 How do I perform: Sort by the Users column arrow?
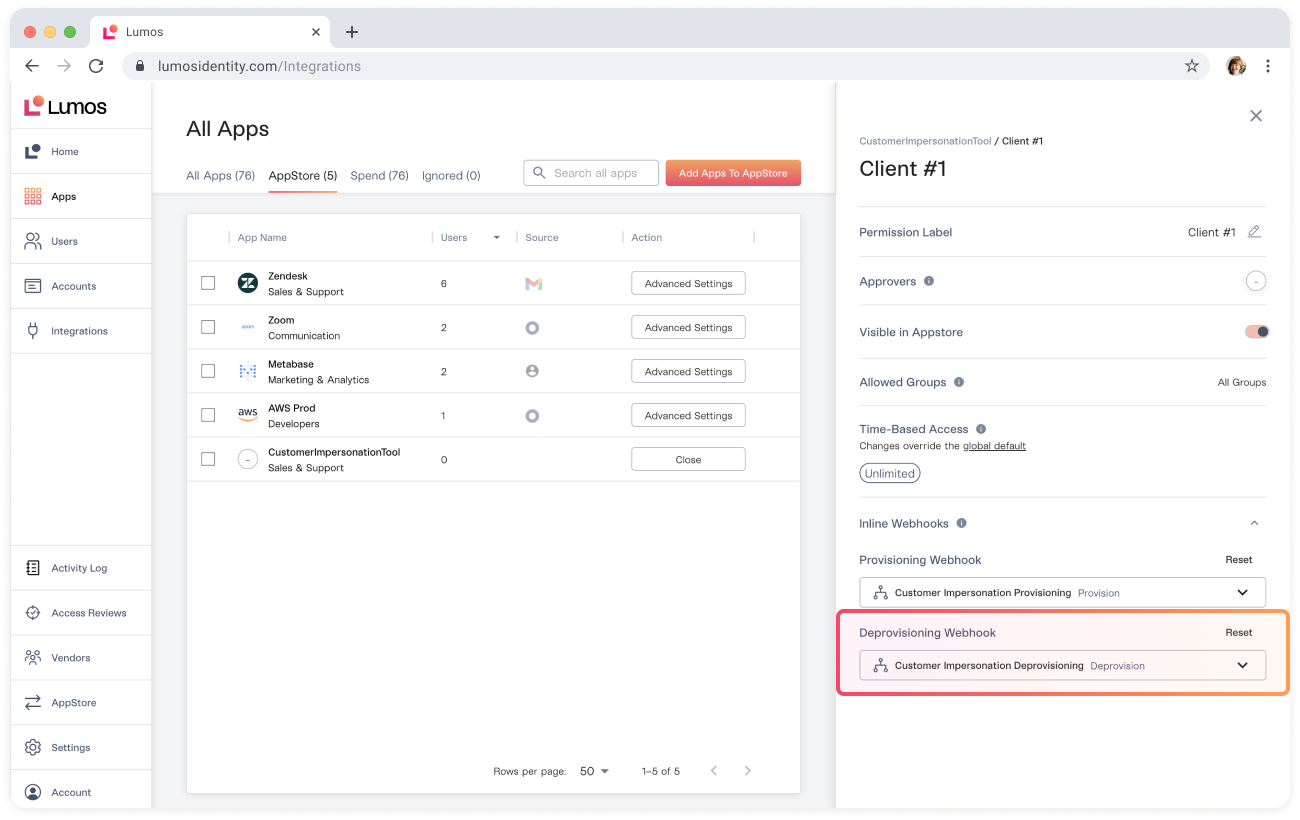497,238
